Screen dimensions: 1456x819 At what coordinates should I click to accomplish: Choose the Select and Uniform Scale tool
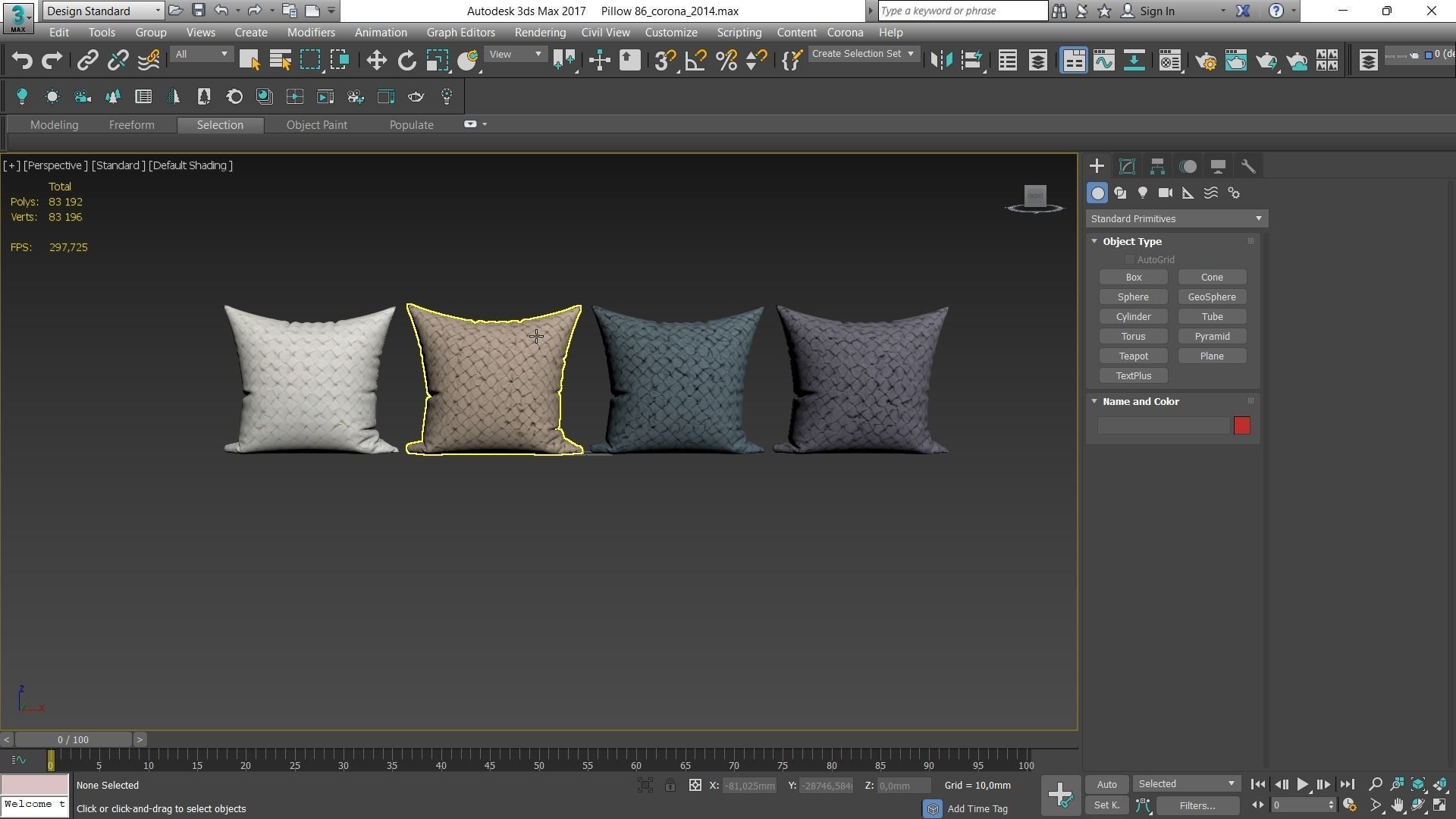tap(438, 61)
